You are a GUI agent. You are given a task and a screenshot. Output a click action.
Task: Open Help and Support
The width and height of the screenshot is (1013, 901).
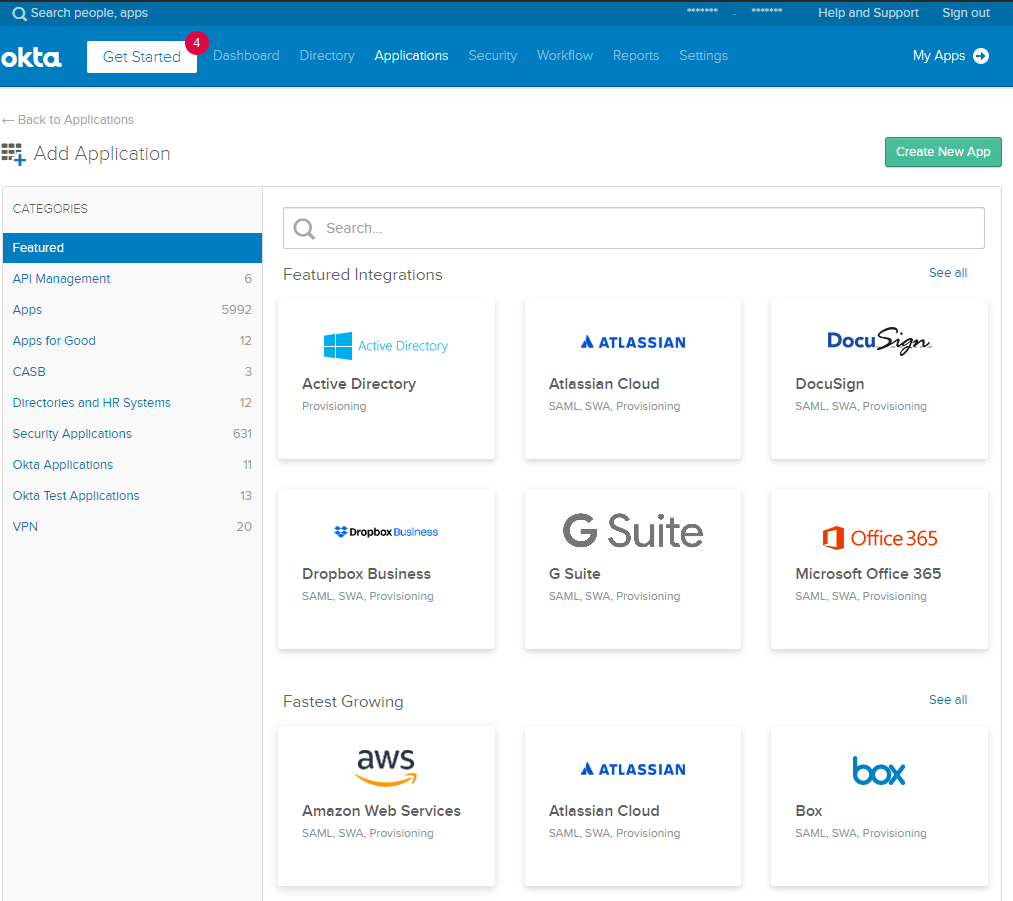(x=868, y=13)
